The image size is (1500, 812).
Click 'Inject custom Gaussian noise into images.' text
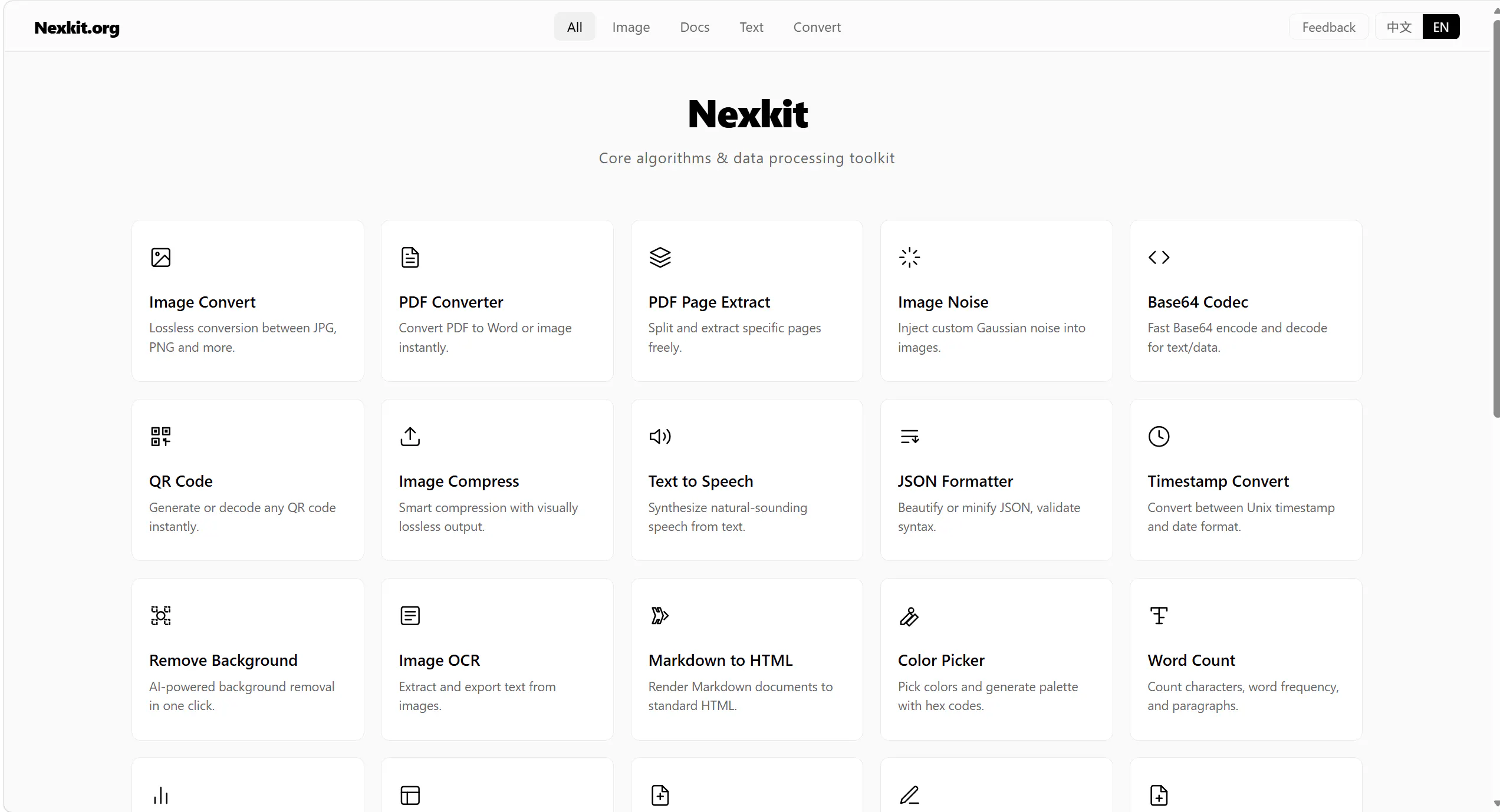click(992, 338)
